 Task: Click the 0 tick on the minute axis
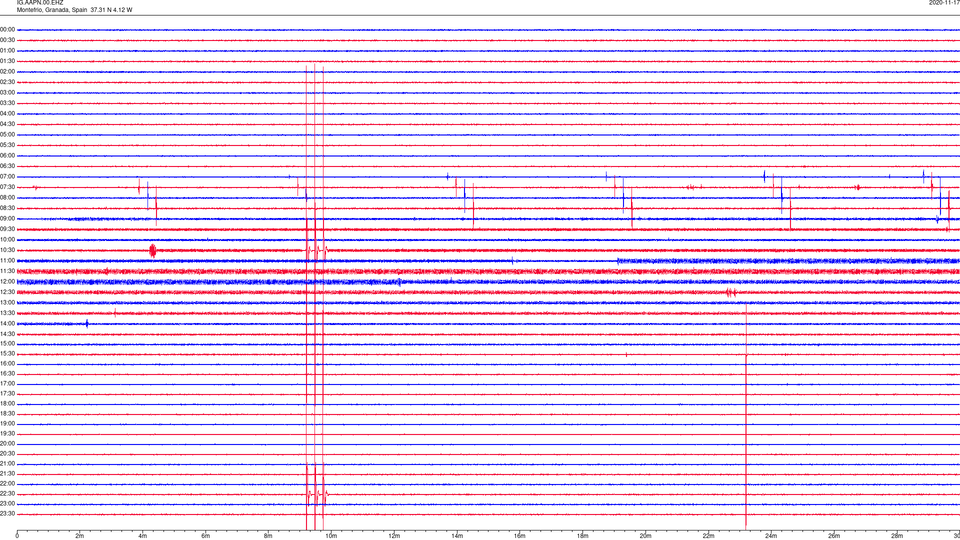point(17,536)
